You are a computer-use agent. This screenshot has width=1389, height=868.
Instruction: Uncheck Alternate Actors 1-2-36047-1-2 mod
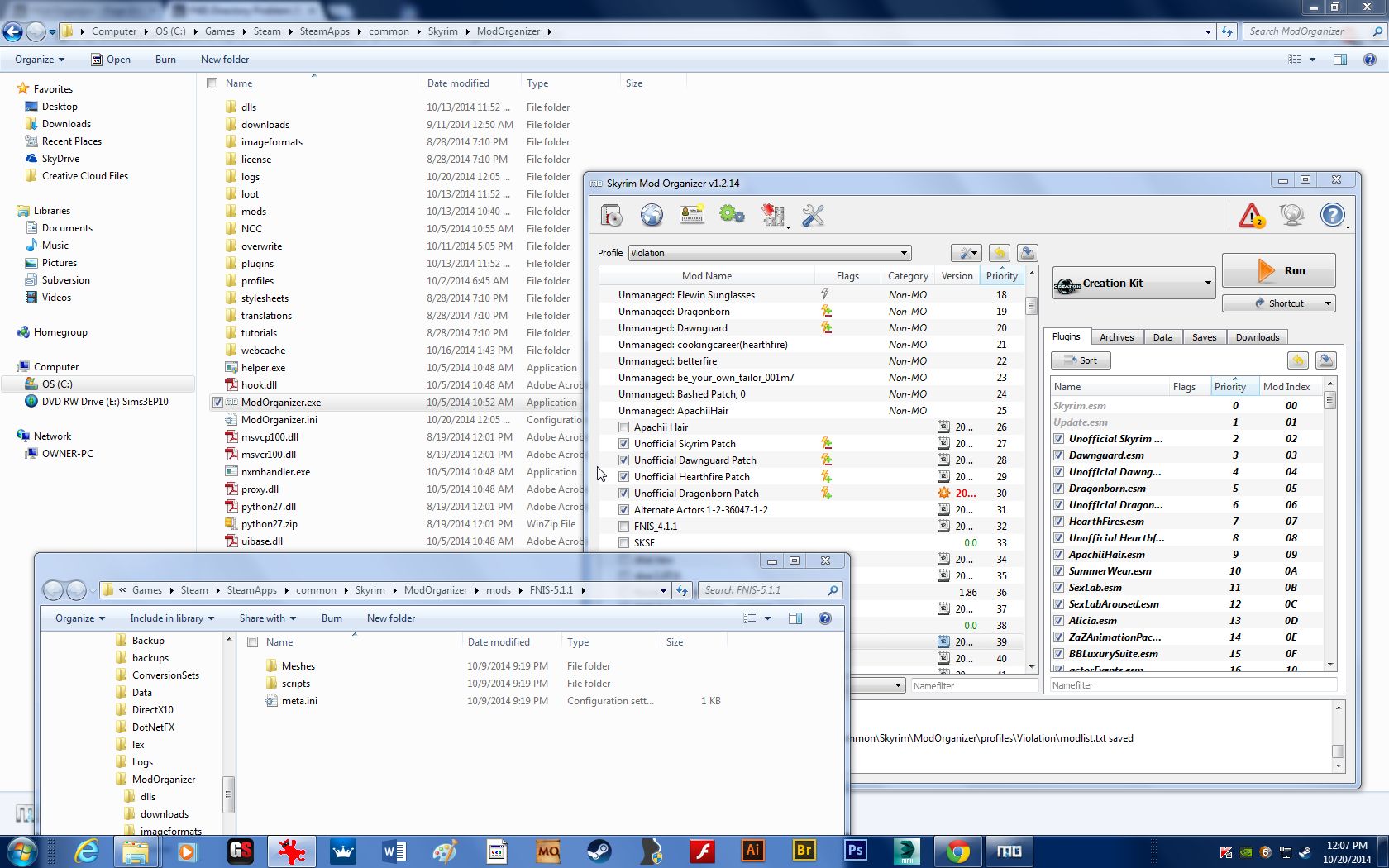624,510
